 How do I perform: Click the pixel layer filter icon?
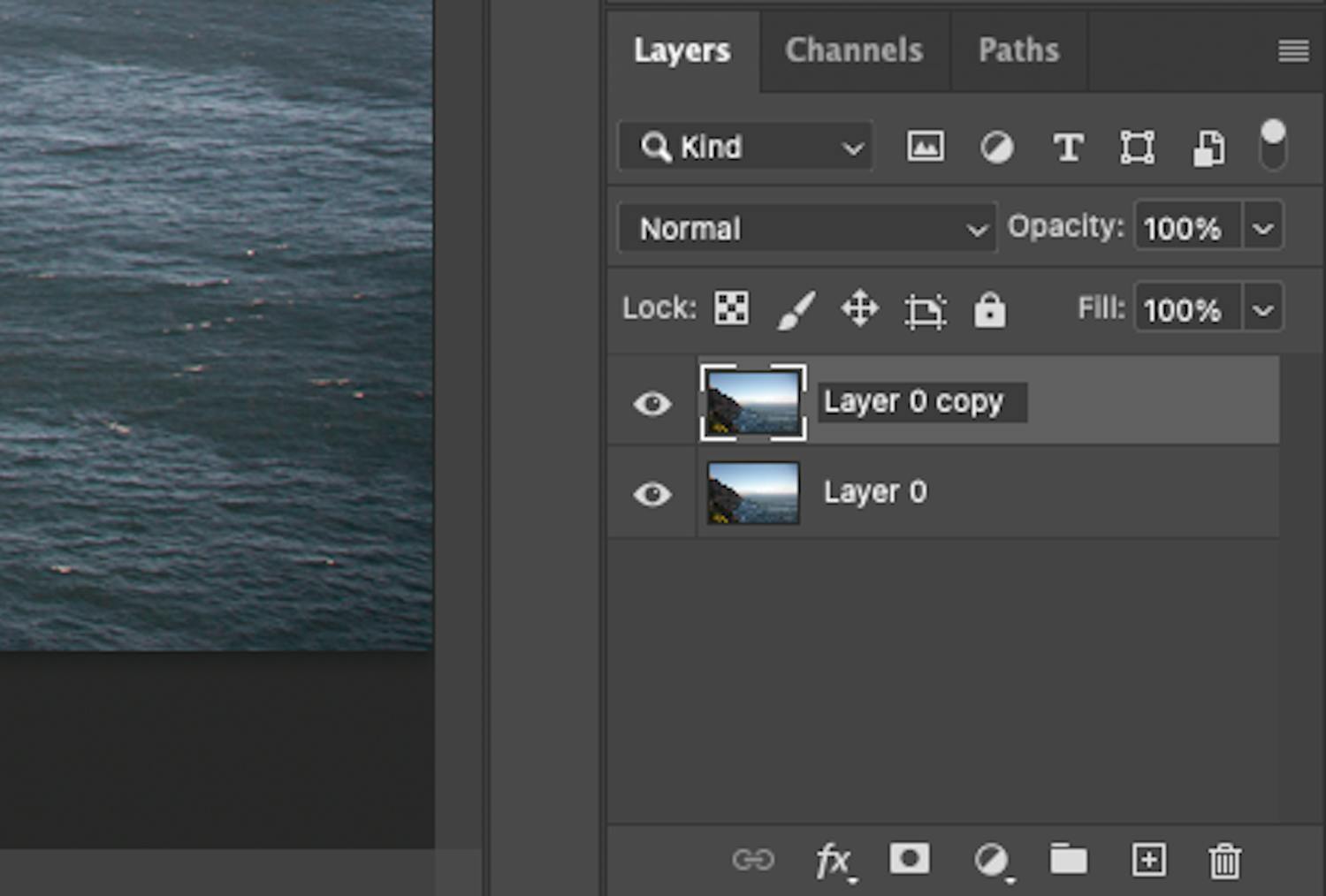tap(925, 147)
